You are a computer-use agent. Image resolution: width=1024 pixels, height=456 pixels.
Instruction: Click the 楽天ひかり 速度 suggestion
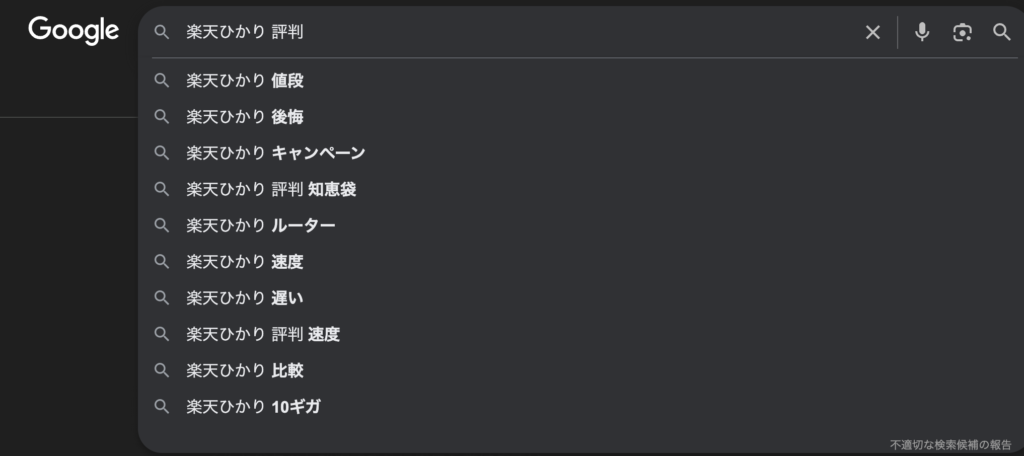[x=245, y=262]
